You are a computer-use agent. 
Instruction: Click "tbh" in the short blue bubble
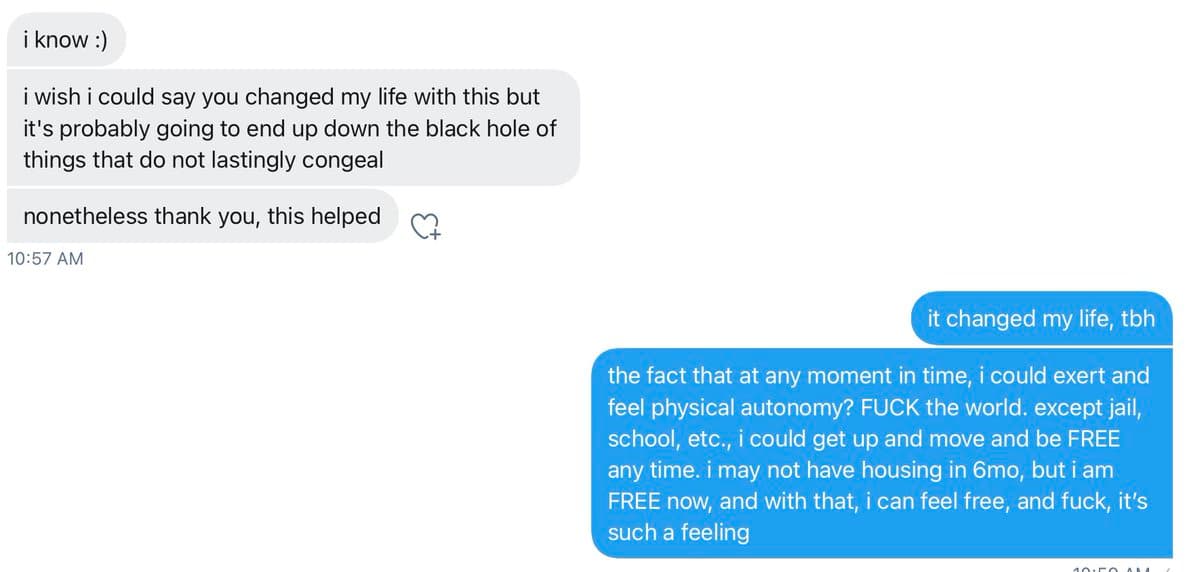(x=1134, y=319)
